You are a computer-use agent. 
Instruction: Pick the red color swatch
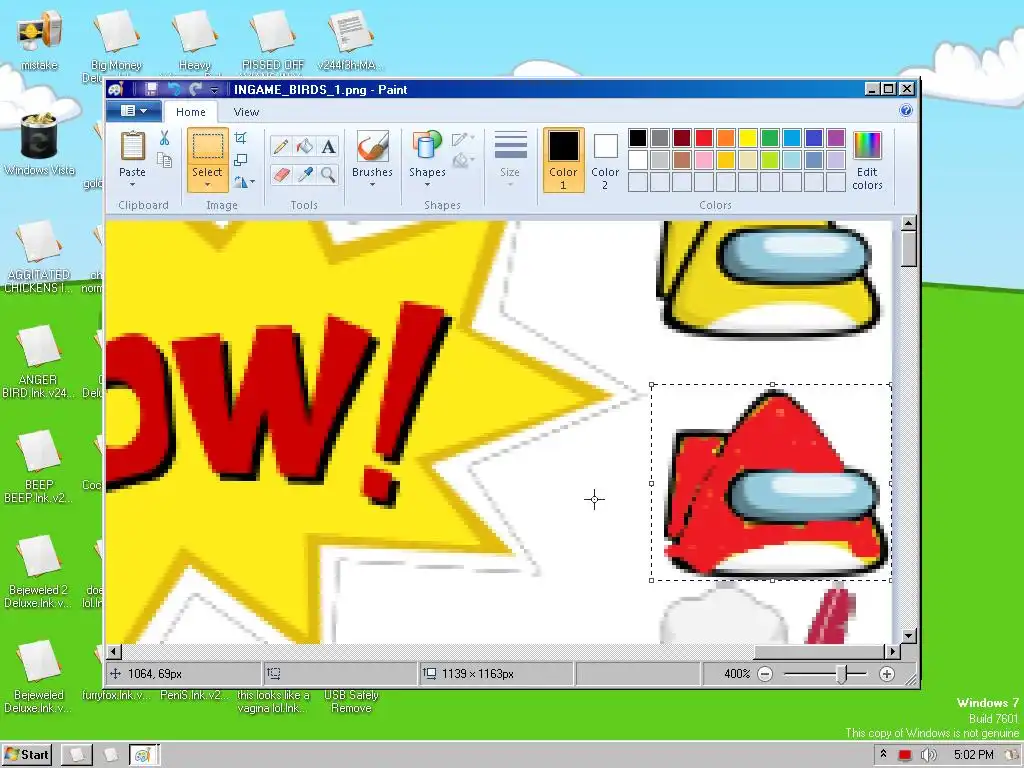pyautogui.click(x=704, y=138)
